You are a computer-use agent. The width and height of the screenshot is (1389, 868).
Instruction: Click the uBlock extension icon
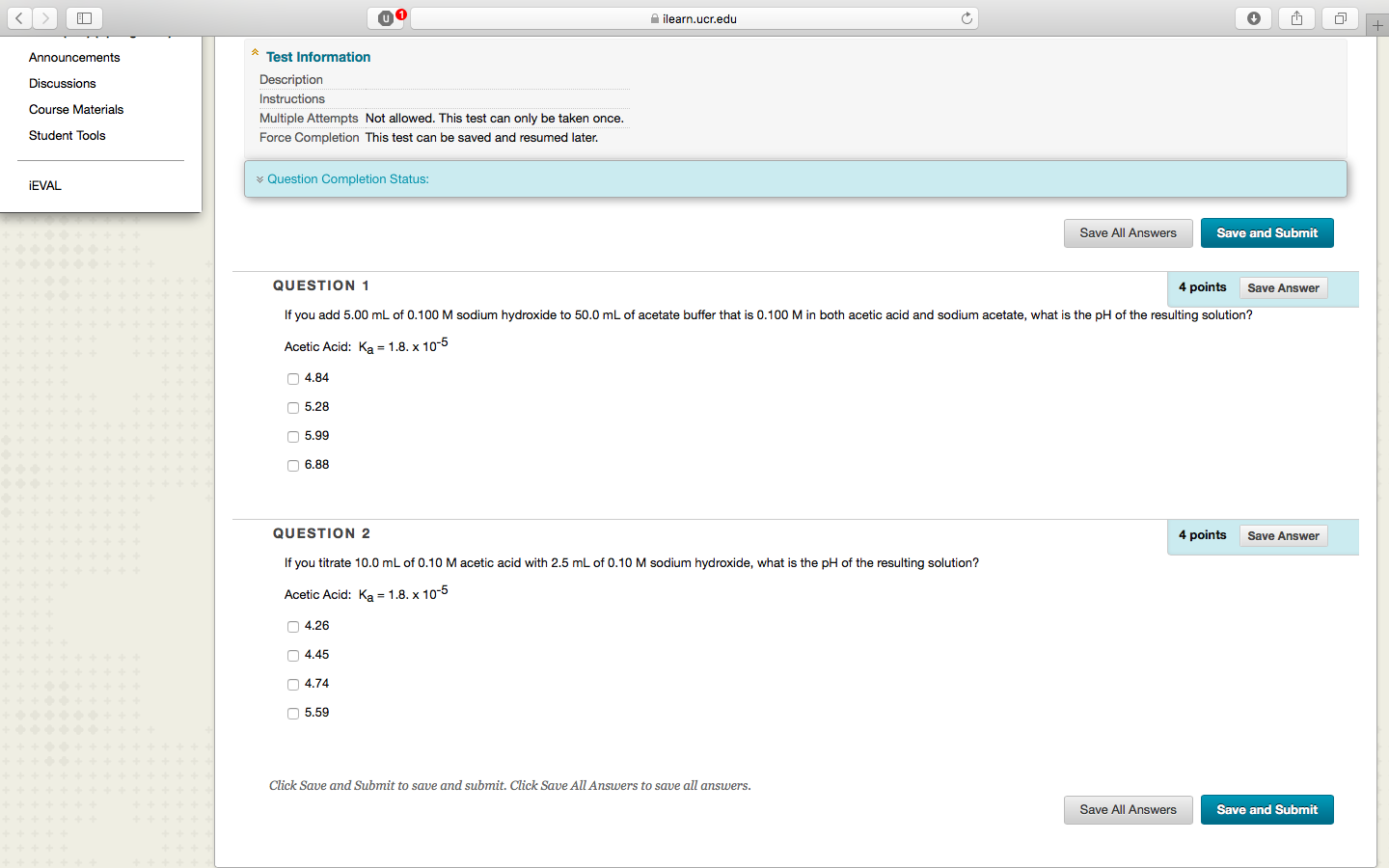click(x=386, y=18)
